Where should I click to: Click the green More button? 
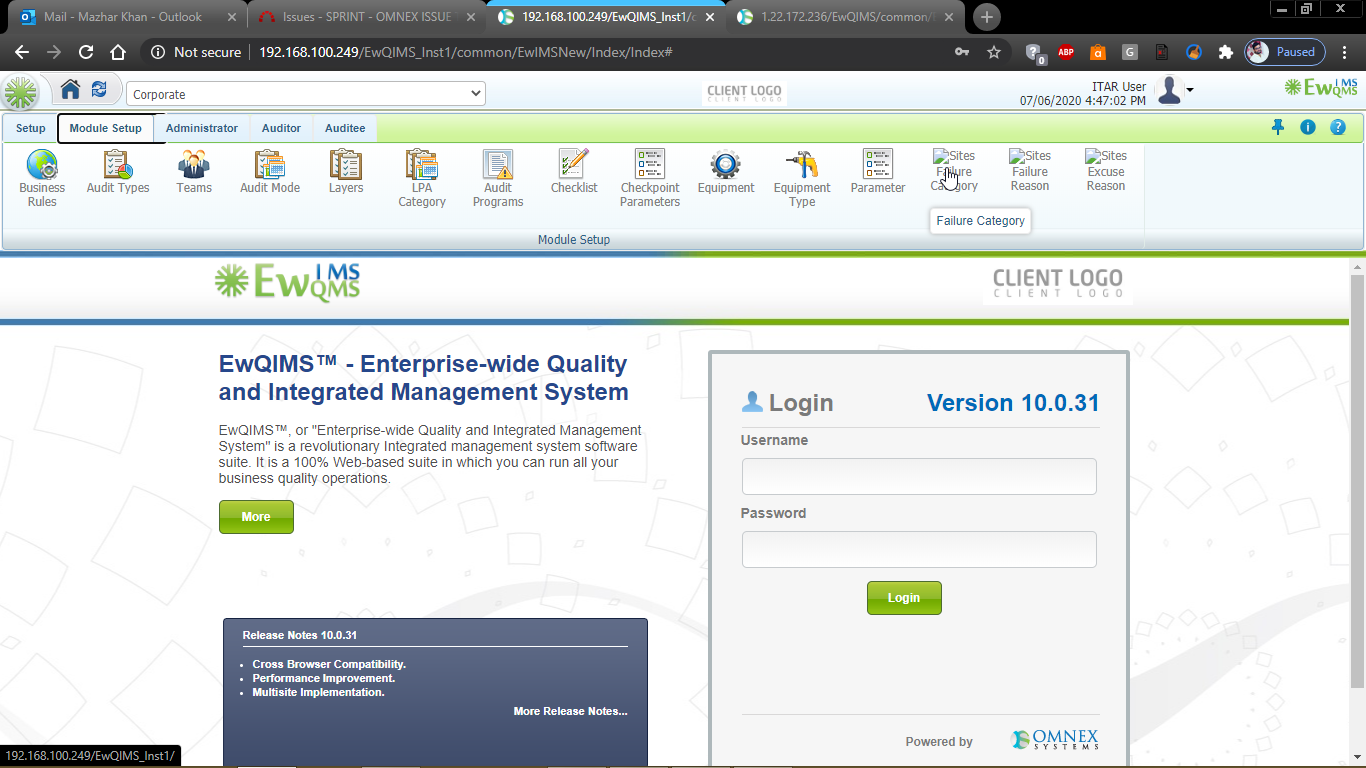tap(256, 516)
